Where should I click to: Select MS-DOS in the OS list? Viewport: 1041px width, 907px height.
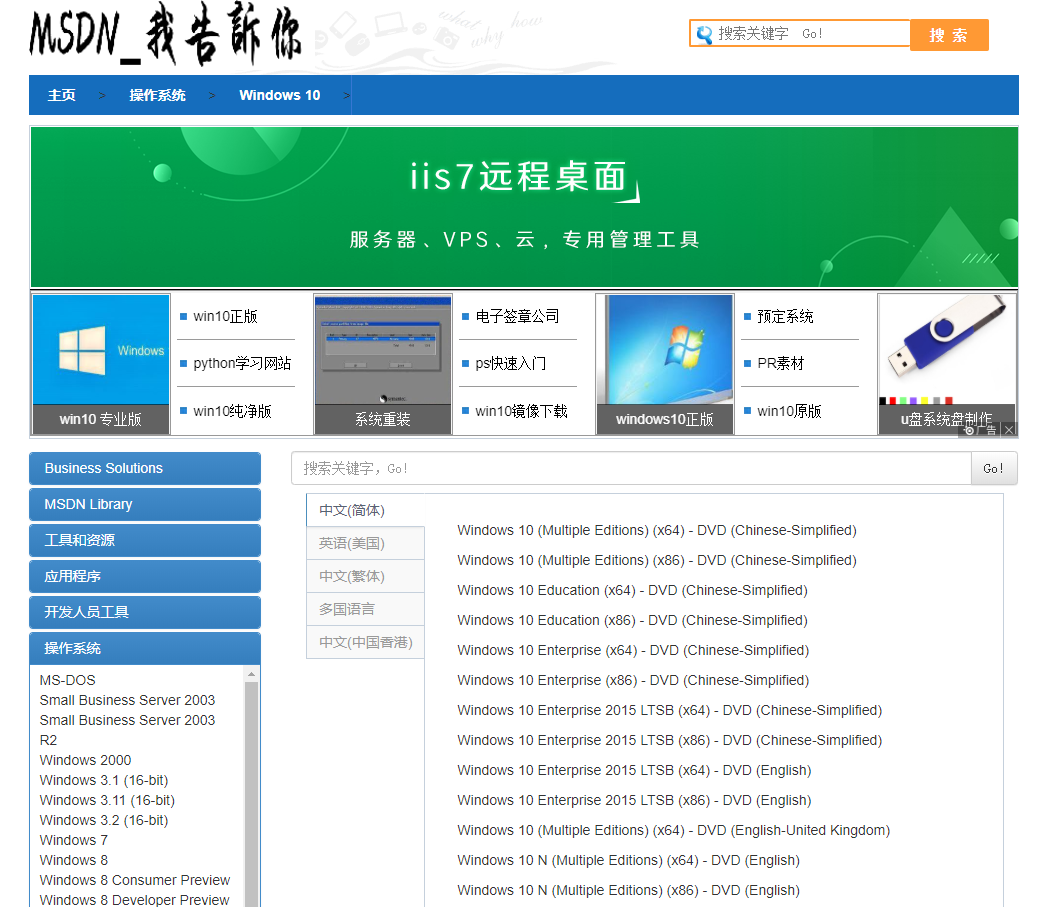coord(68,680)
